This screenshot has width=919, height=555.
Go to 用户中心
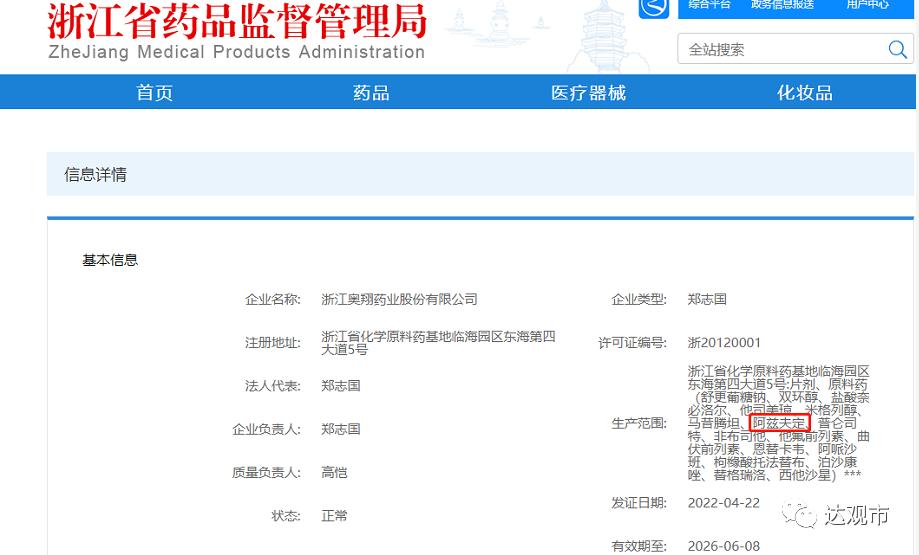867,5
